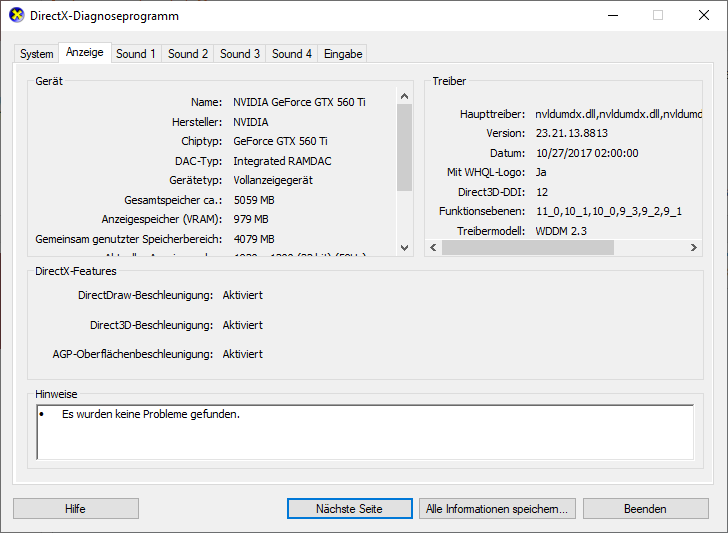Click the Treibermodell value WDDM 2.3

561,231
